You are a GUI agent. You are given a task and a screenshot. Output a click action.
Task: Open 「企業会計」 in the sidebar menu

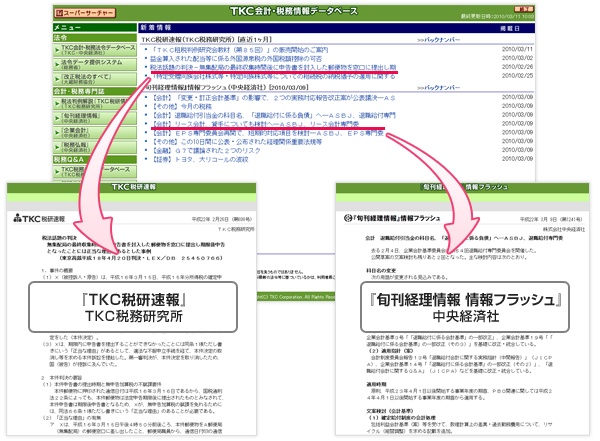click(95, 132)
